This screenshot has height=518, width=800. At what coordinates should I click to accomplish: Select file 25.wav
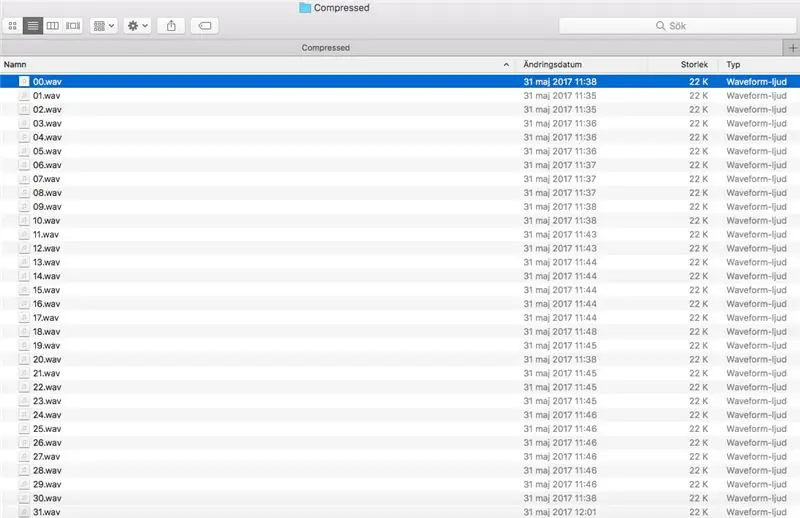(400, 429)
